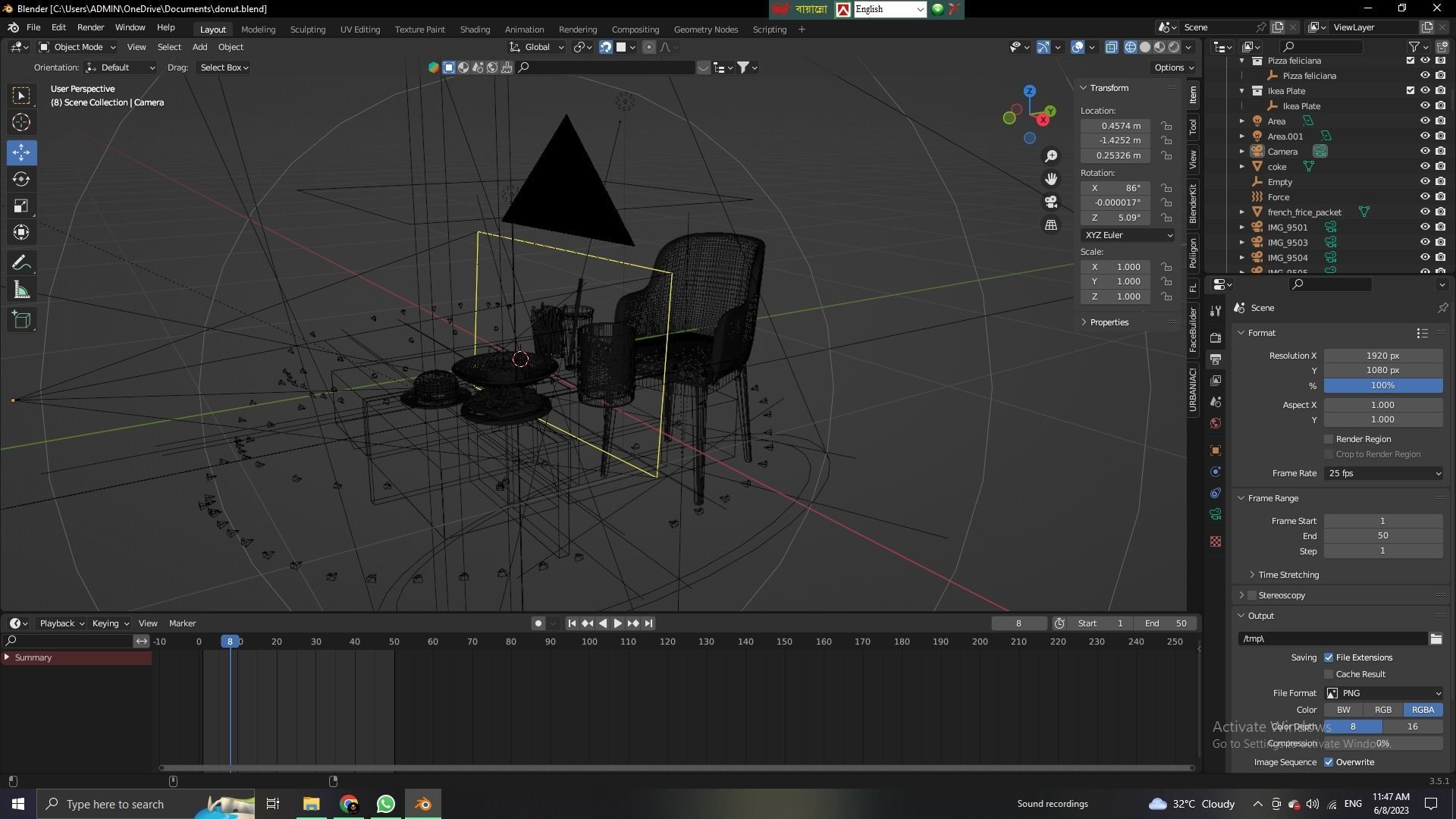The height and width of the screenshot is (819, 1456).
Task: Switch to rendered viewport shading
Action: (x=1174, y=47)
